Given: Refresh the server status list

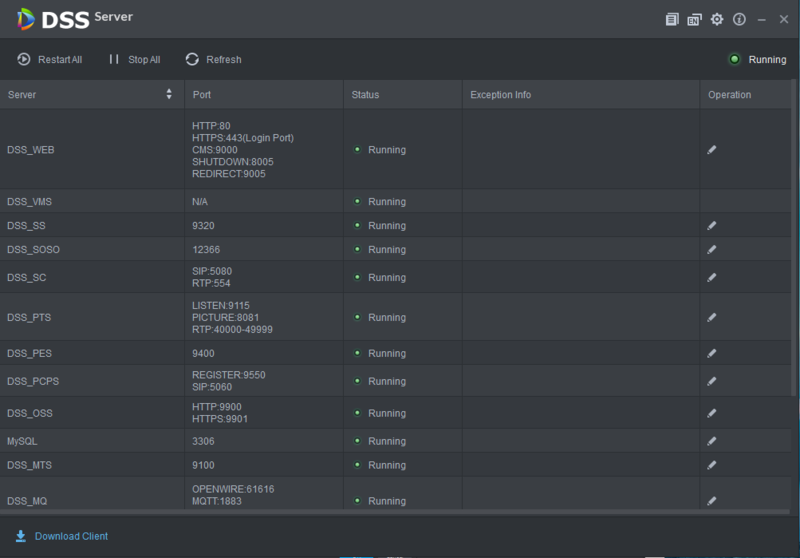Looking at the screenshot, I should pyautogui.click(x=213, y=60).
